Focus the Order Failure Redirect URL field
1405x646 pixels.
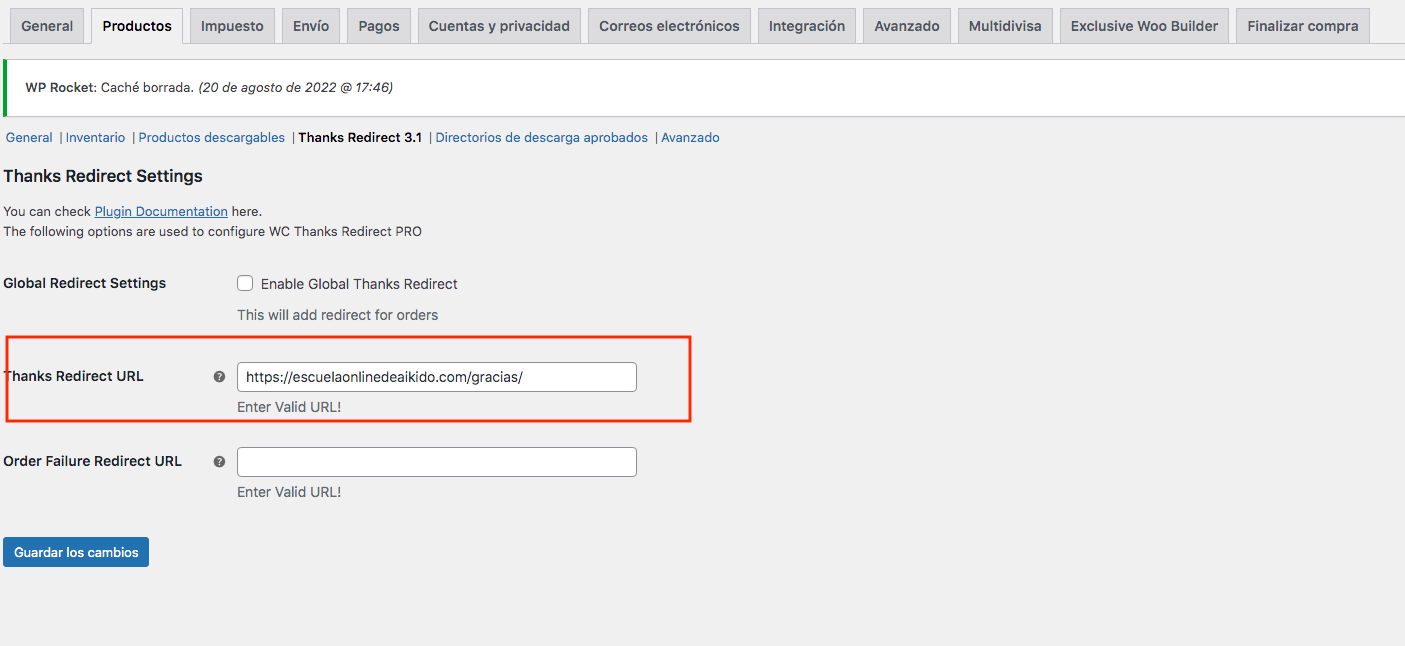tap(437, 462)
